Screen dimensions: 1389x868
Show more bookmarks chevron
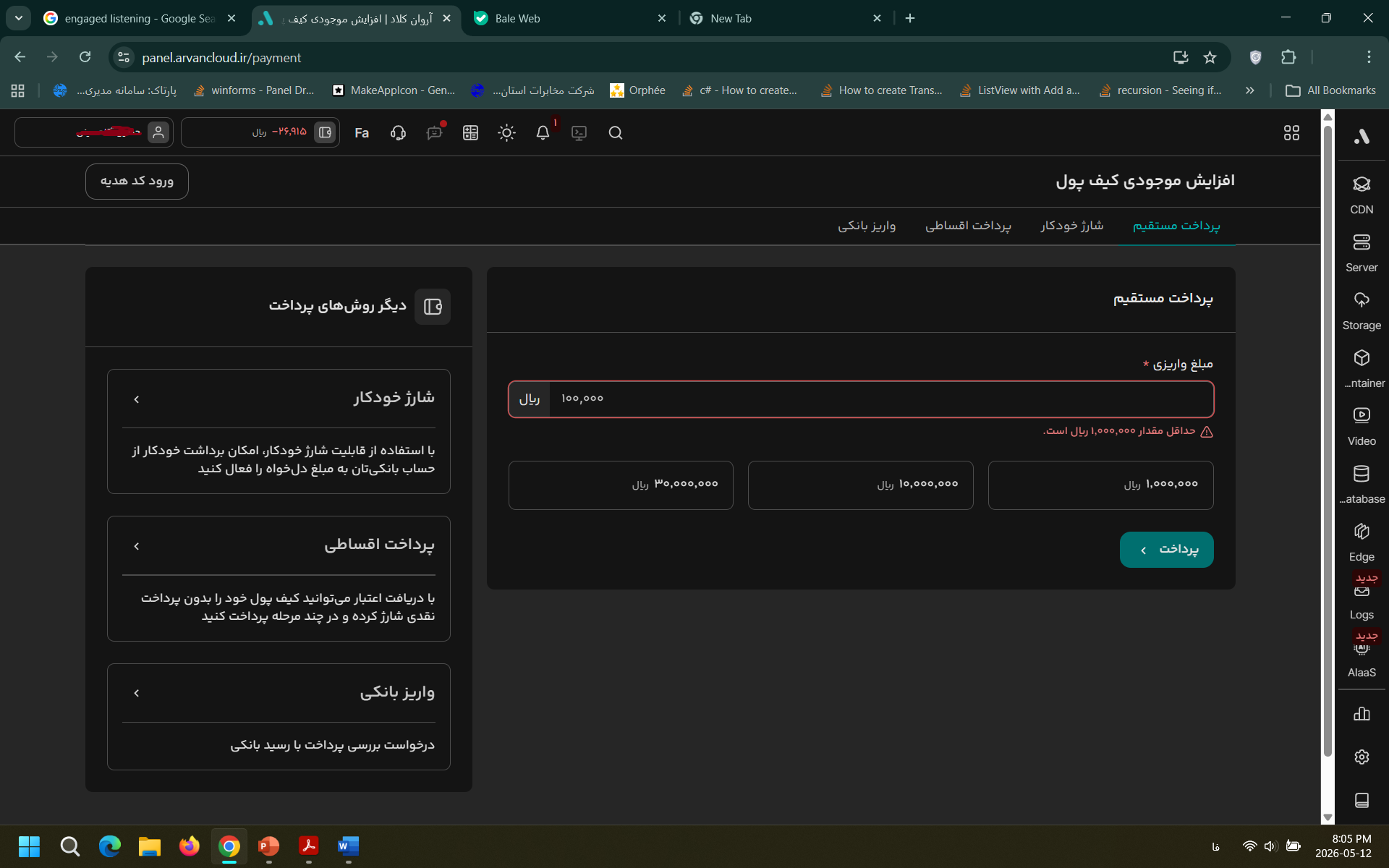(x=1249, y=90)
